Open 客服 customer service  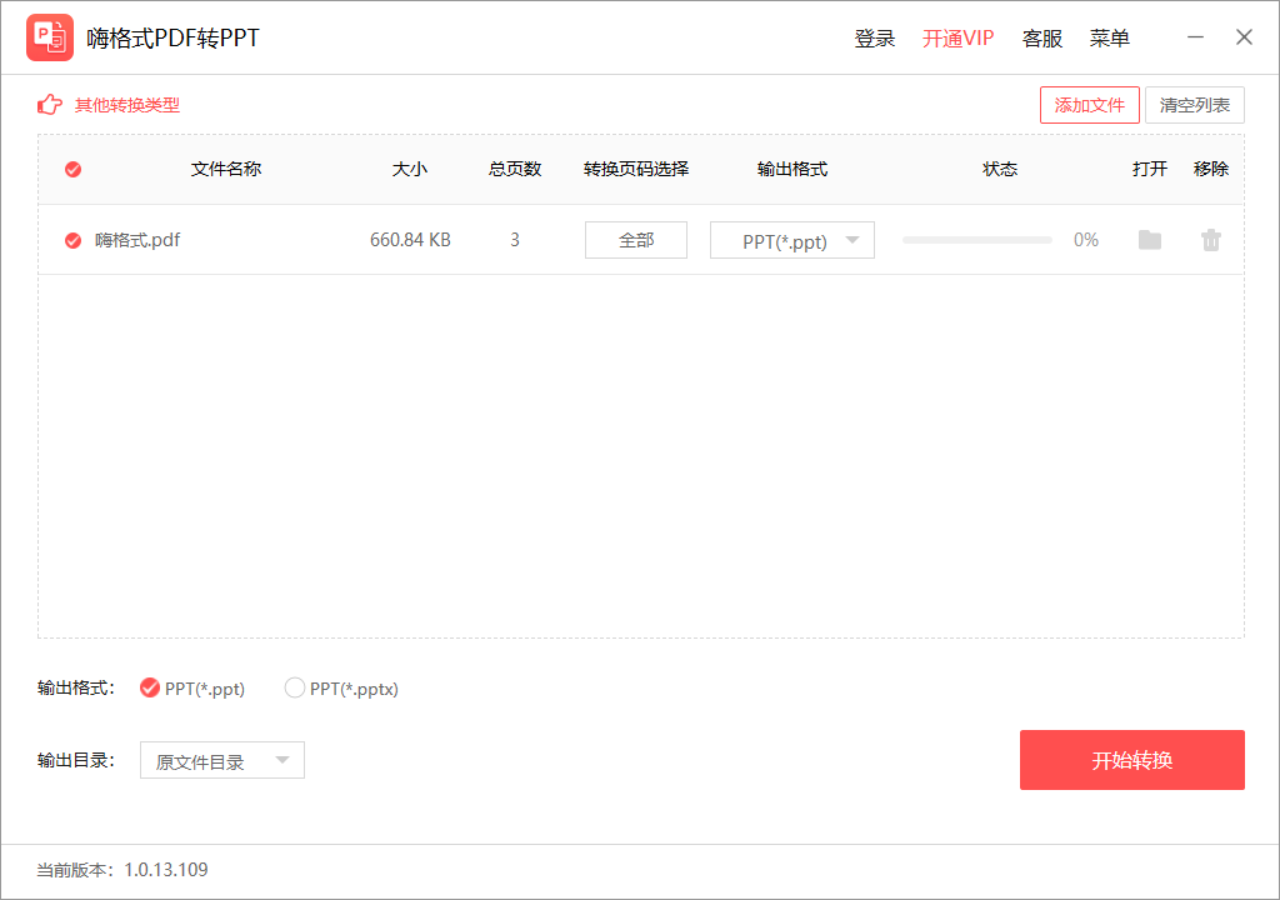tap(1042, 39)
